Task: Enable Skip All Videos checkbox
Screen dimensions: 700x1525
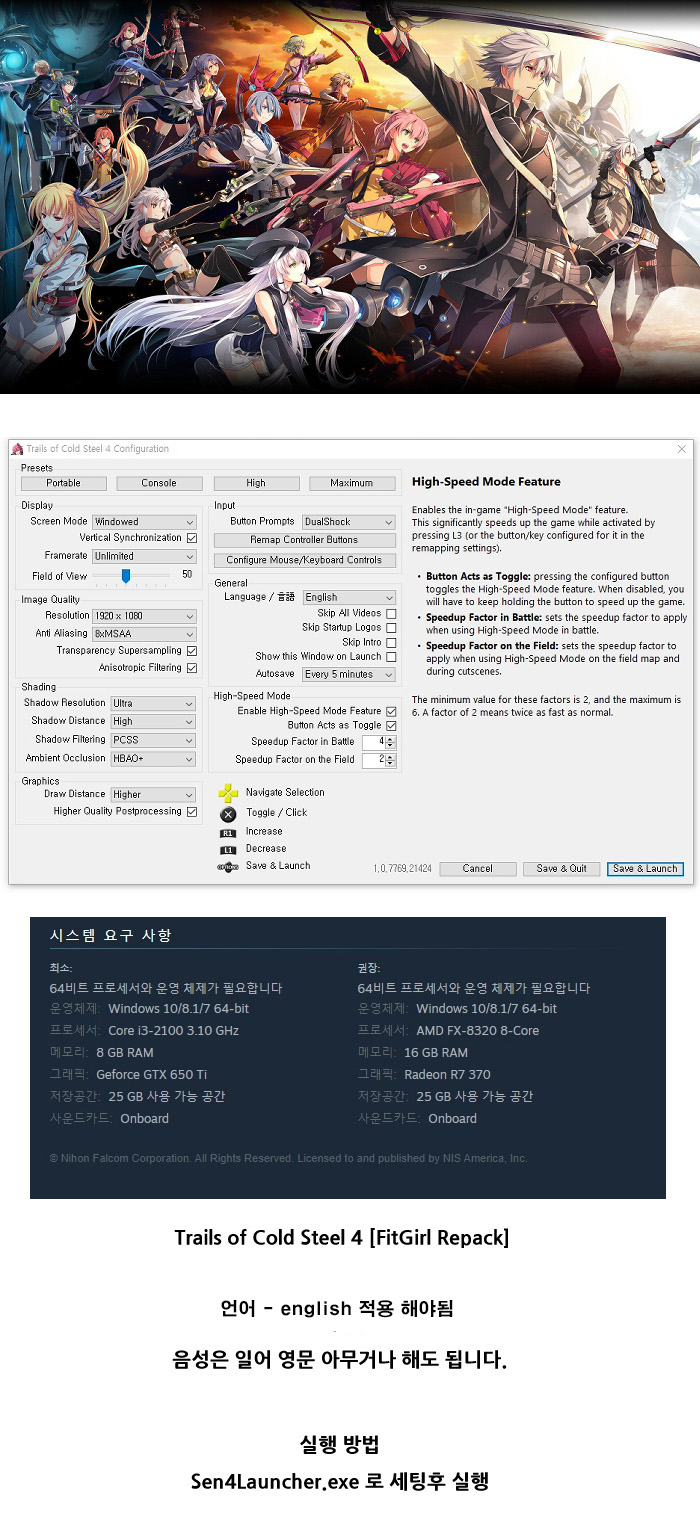Action: point(391,613)
